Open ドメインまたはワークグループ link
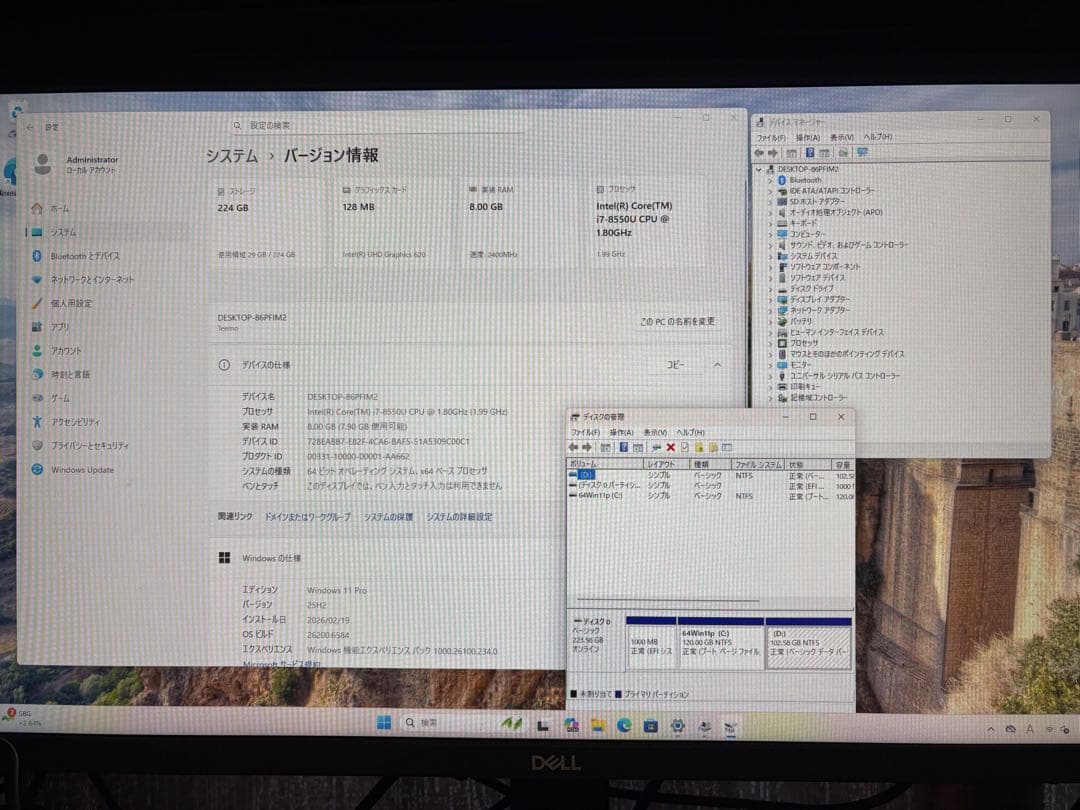The height and width of the screenshot is (810, 1080). 308,517
